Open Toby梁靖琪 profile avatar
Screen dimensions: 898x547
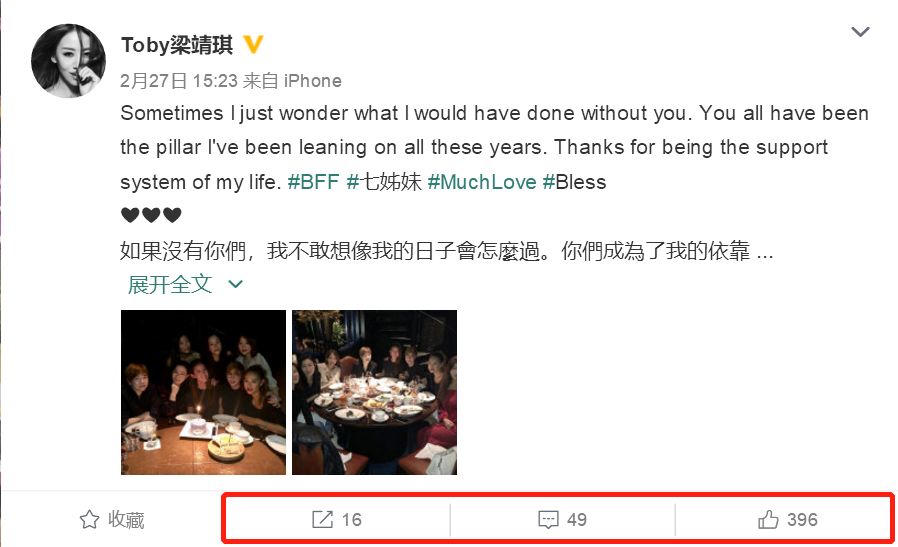[68, 61]
